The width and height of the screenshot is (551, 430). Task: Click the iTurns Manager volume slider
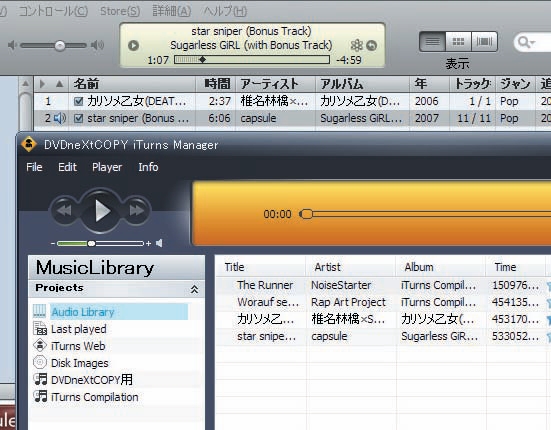[100, 243]
